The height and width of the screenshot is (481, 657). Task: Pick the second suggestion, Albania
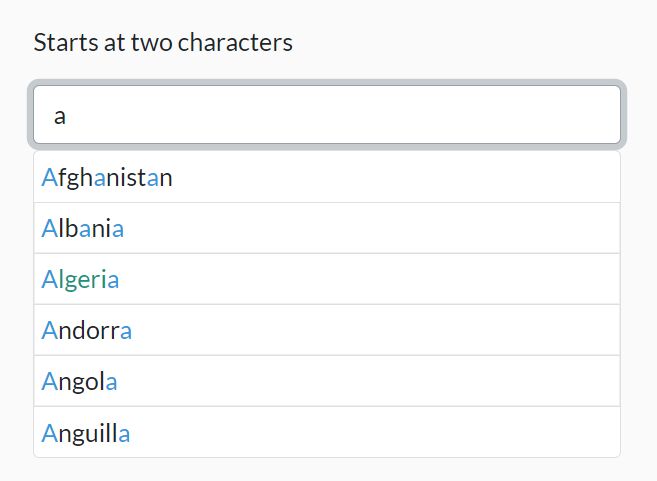pyautogui.click(x=83, y=229)
